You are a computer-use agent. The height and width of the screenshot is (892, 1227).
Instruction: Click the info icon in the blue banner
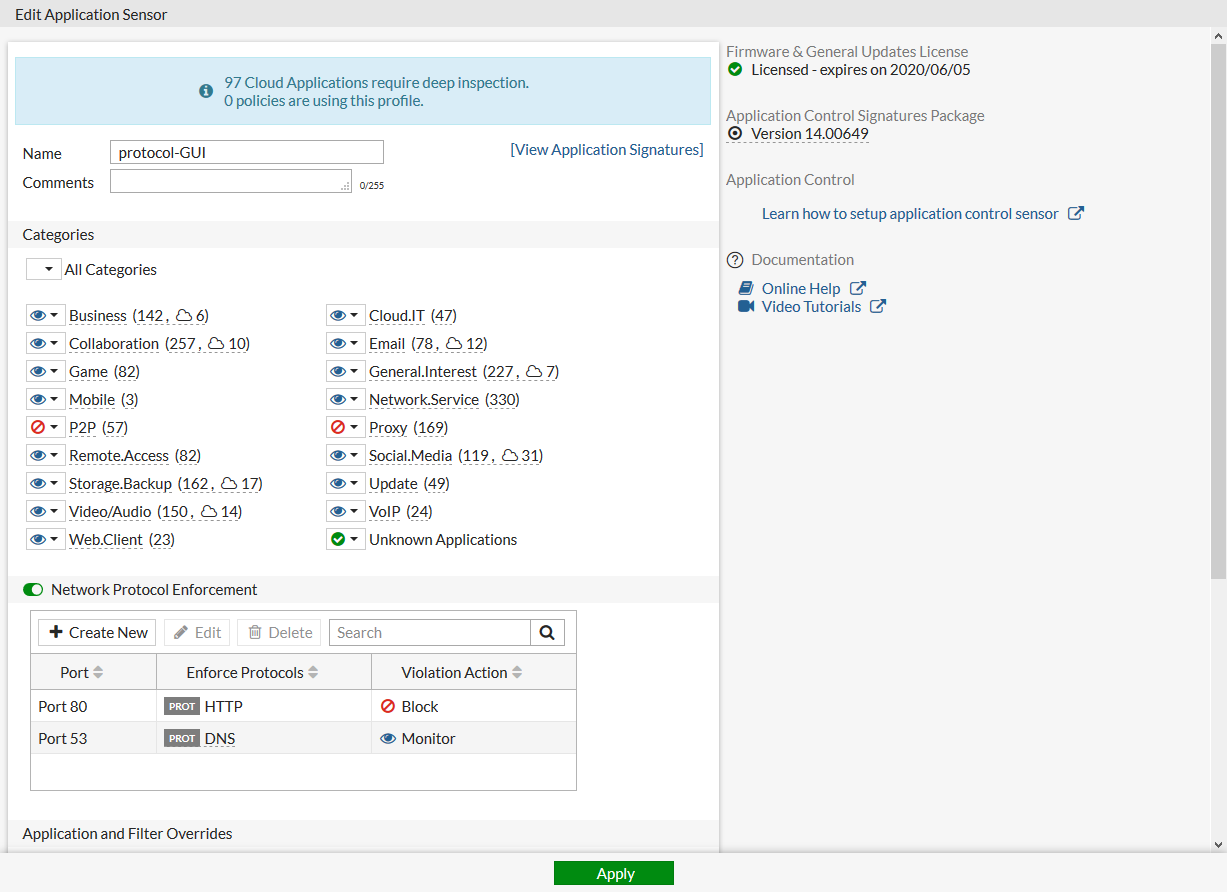point(206,91)
